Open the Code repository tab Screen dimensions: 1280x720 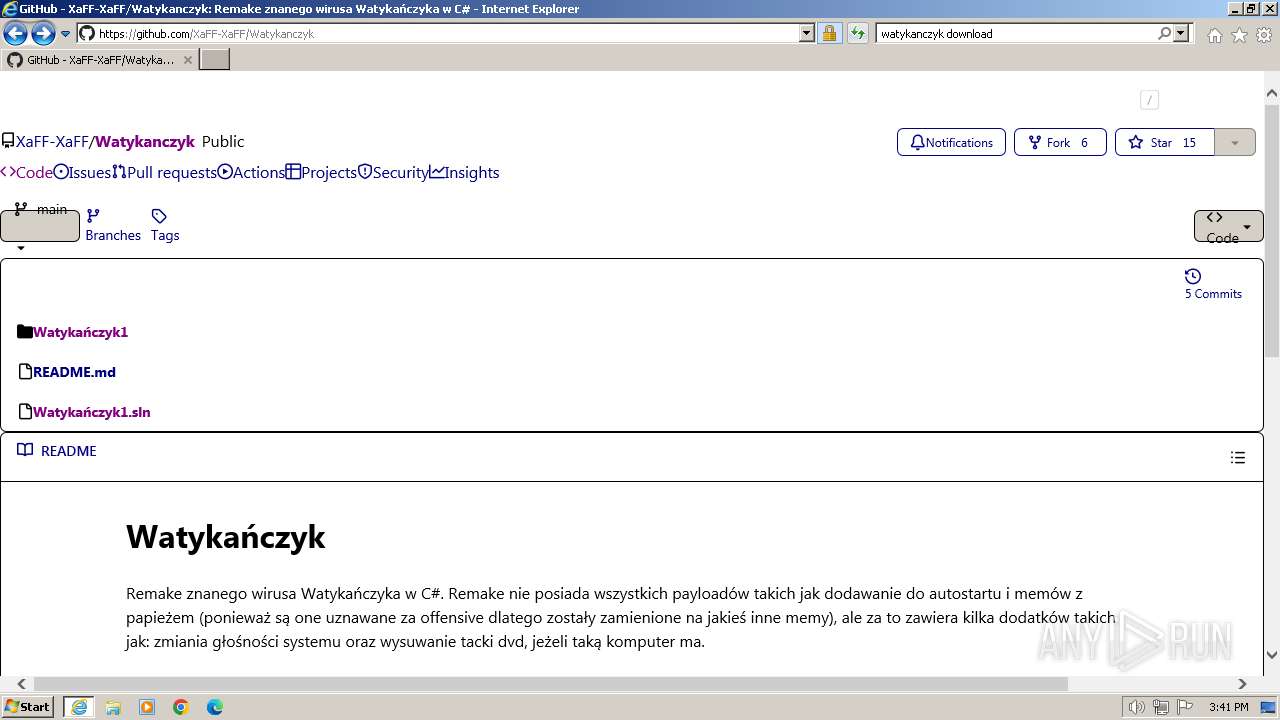pyautogui.click(x=26, y=172)
